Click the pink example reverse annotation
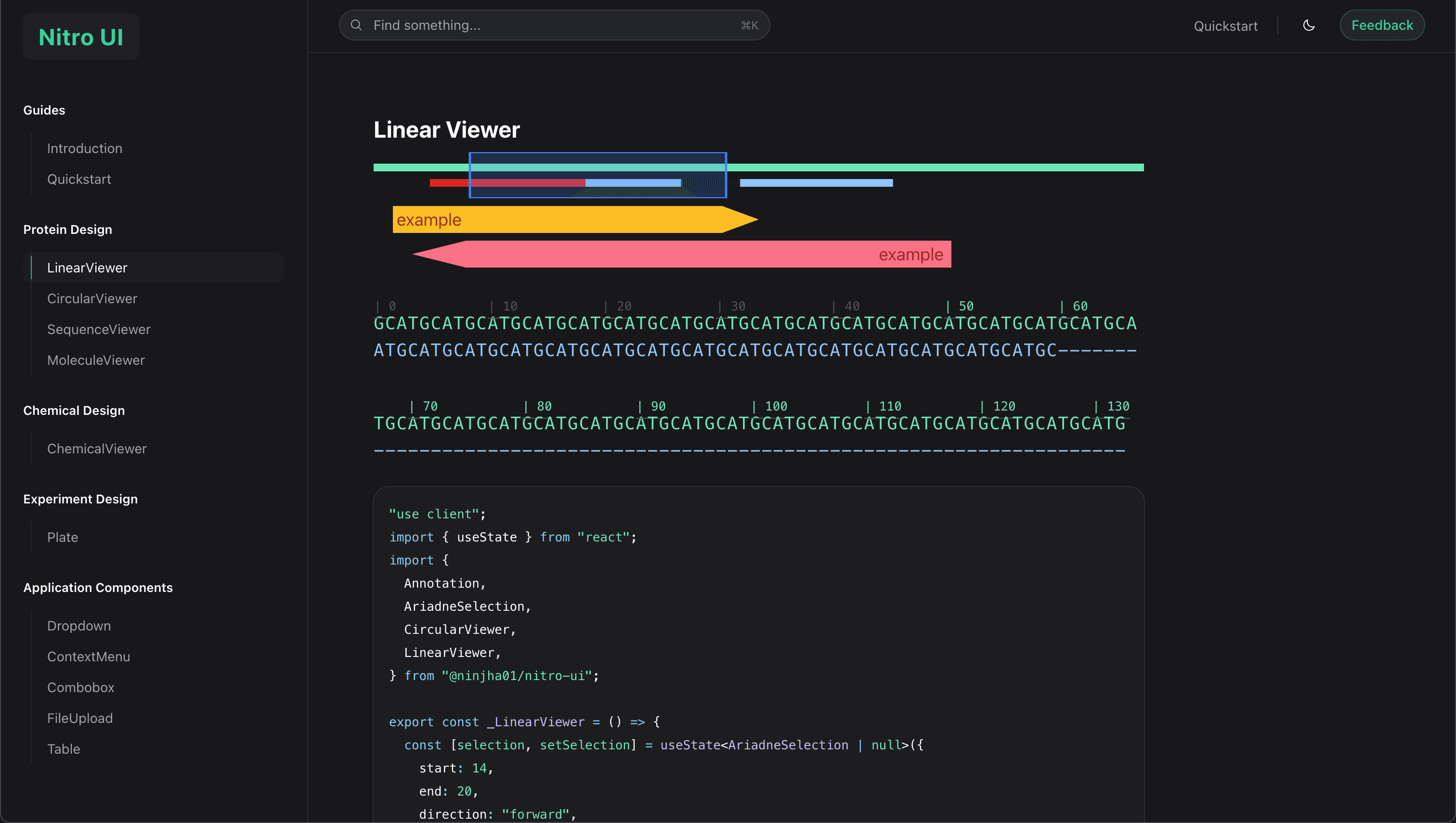The width and height of the screenshot is (1456, 823). pyautogui.click(x=682, y=255)
